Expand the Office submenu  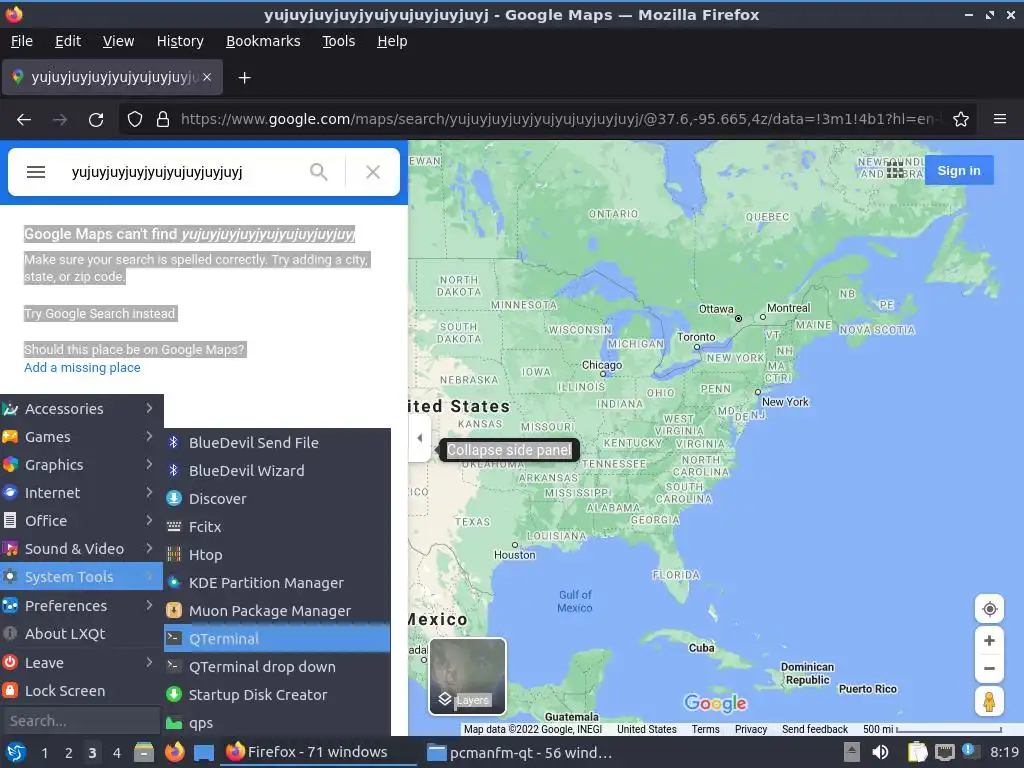(81, 521)
